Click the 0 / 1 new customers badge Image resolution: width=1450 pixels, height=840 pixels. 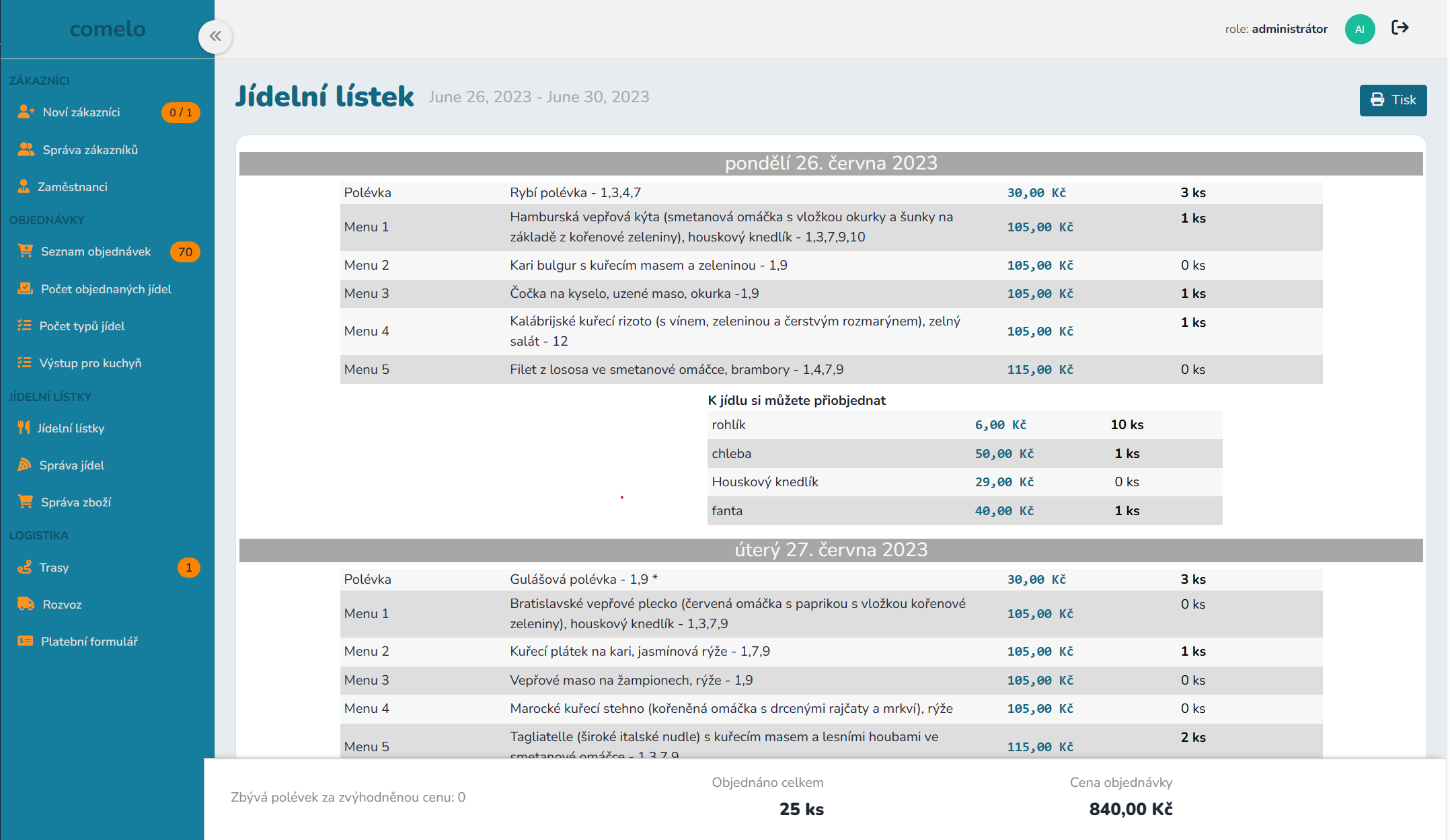tap(180, 112)
